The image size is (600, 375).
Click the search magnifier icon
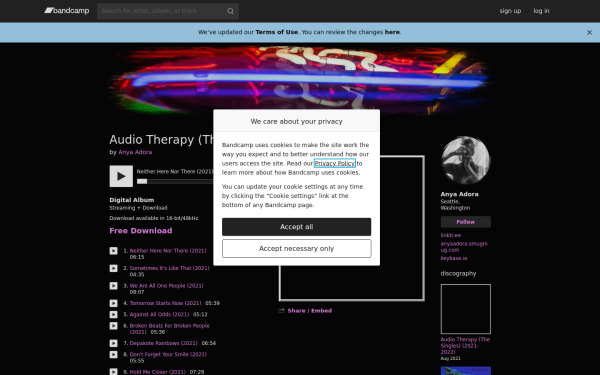click(230, 11)
